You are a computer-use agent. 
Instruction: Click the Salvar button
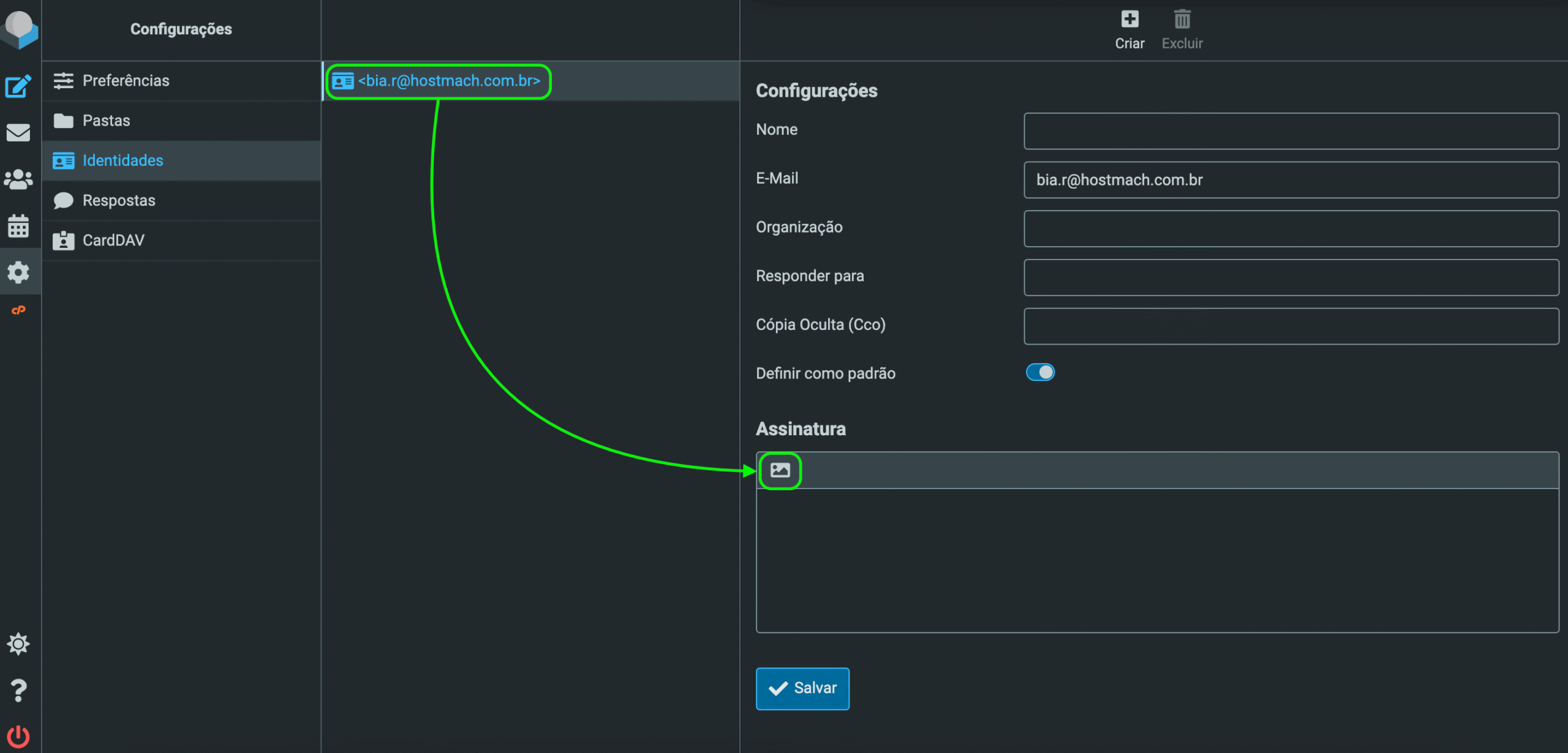tap(802, 689)
